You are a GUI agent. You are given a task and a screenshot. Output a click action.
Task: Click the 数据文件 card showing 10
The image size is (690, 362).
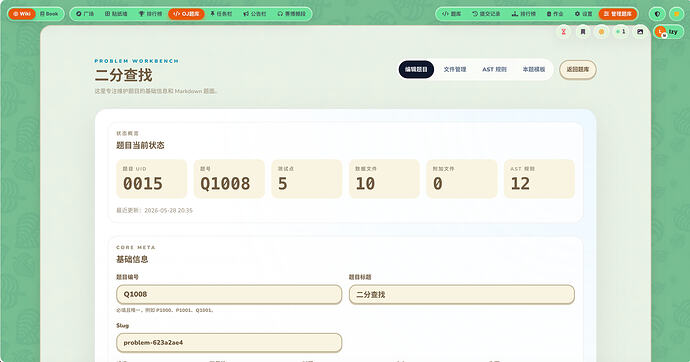(384, 179)
